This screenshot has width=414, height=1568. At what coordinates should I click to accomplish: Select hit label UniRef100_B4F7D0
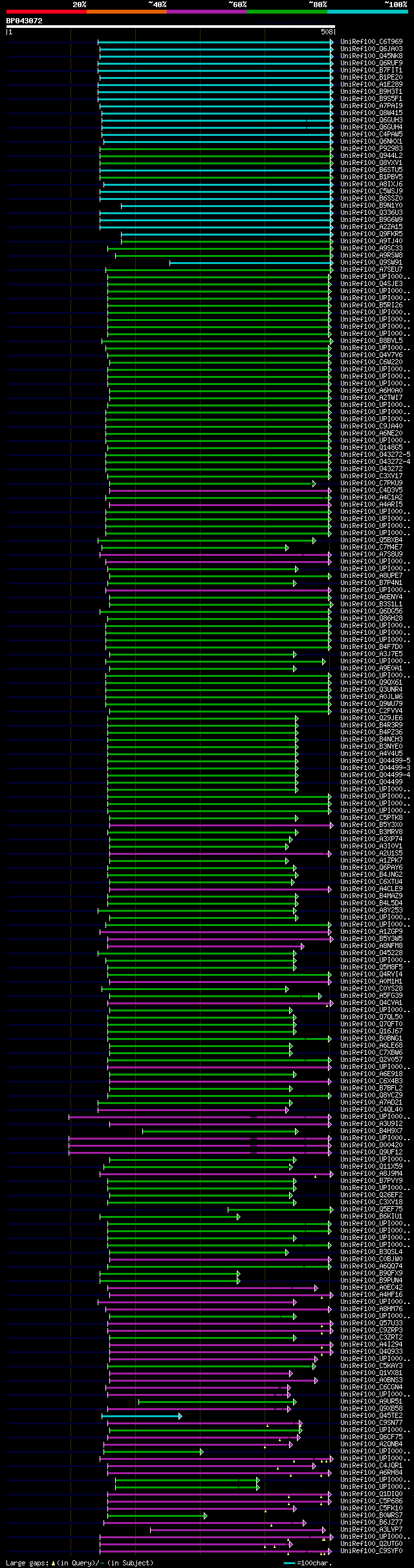pos(371,647)
